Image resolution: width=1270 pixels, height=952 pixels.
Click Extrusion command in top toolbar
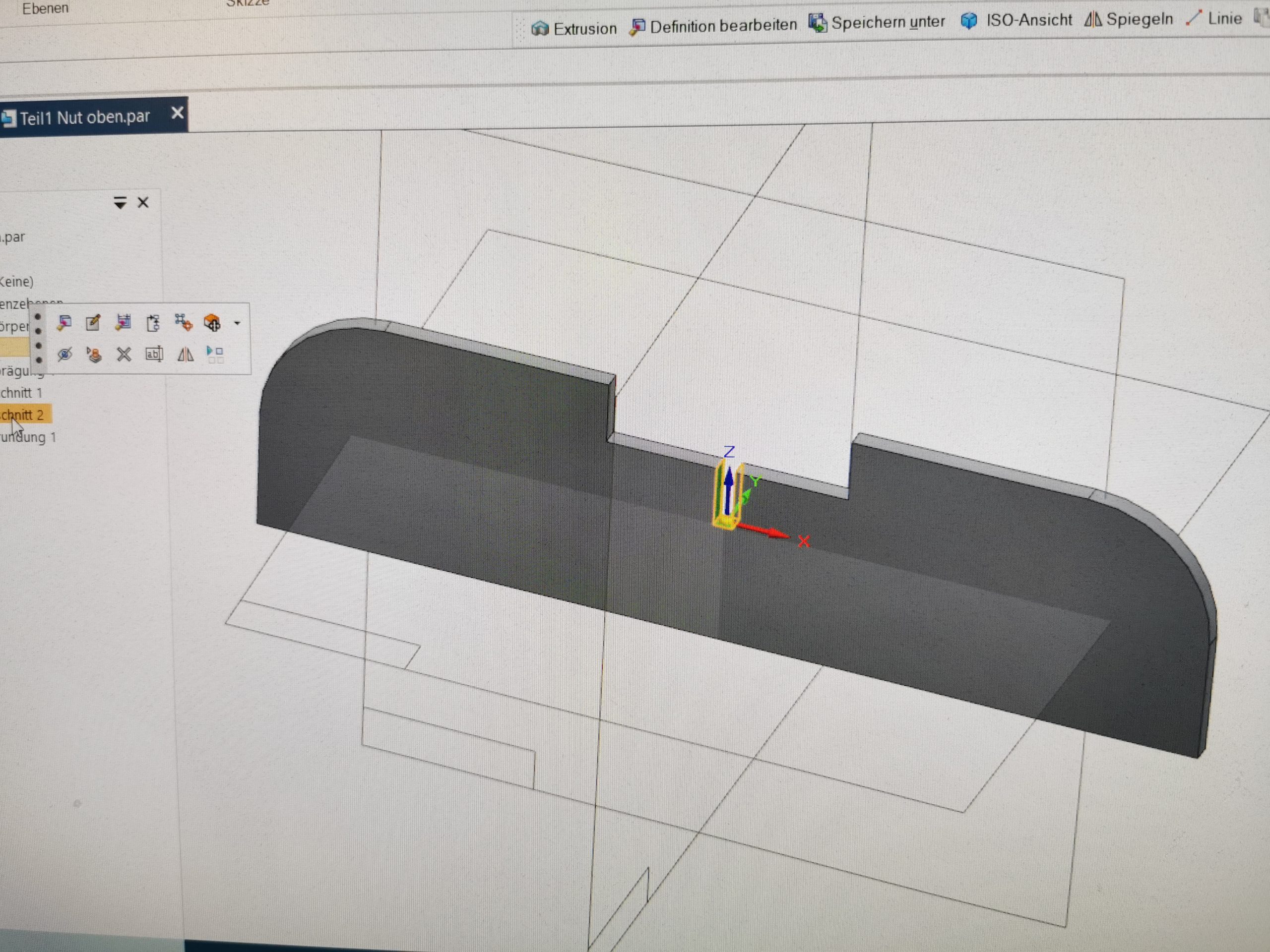574,28
